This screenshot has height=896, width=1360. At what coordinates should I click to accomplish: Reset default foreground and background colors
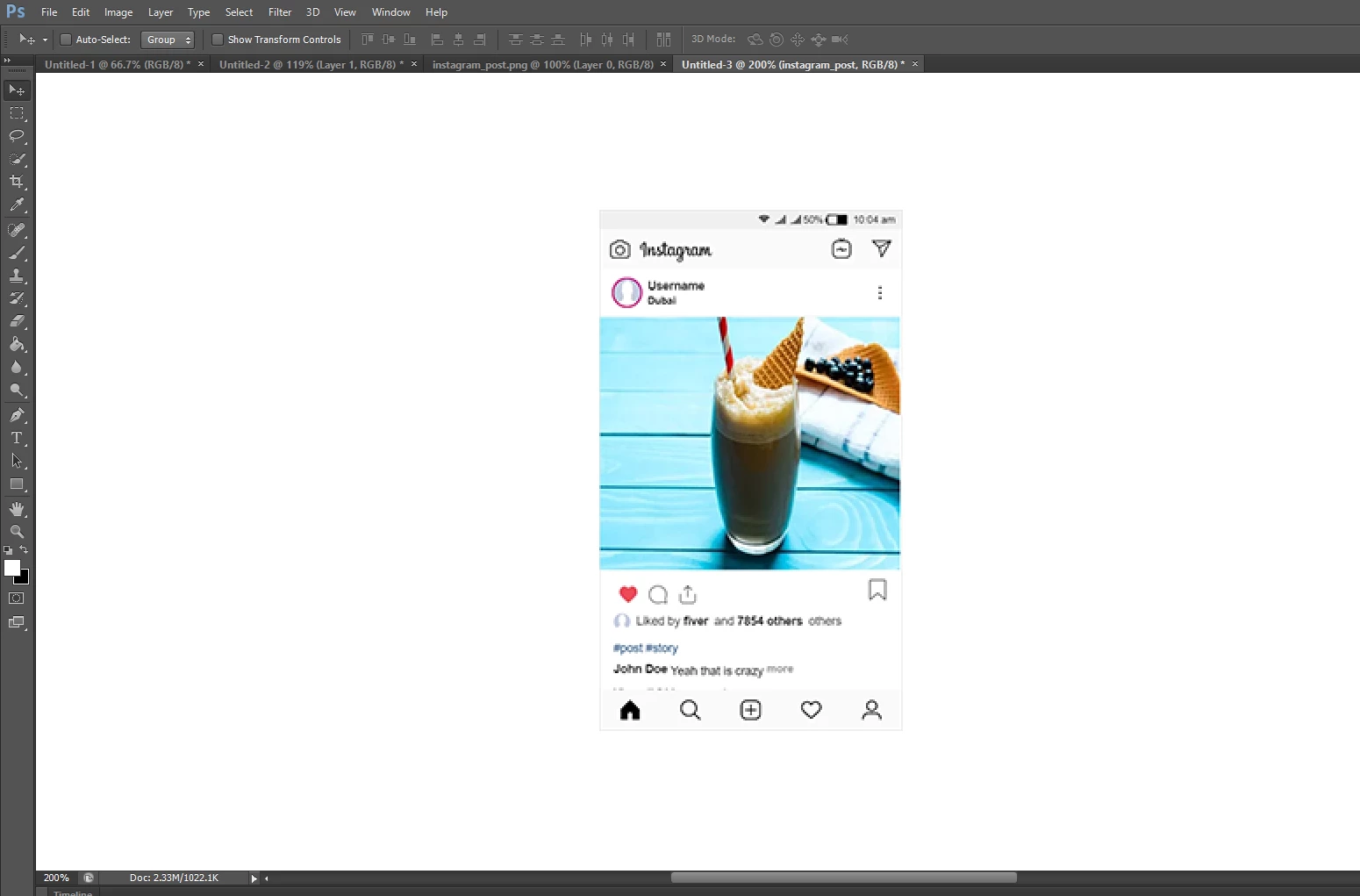pyautogui.click(x=8, y=550)
